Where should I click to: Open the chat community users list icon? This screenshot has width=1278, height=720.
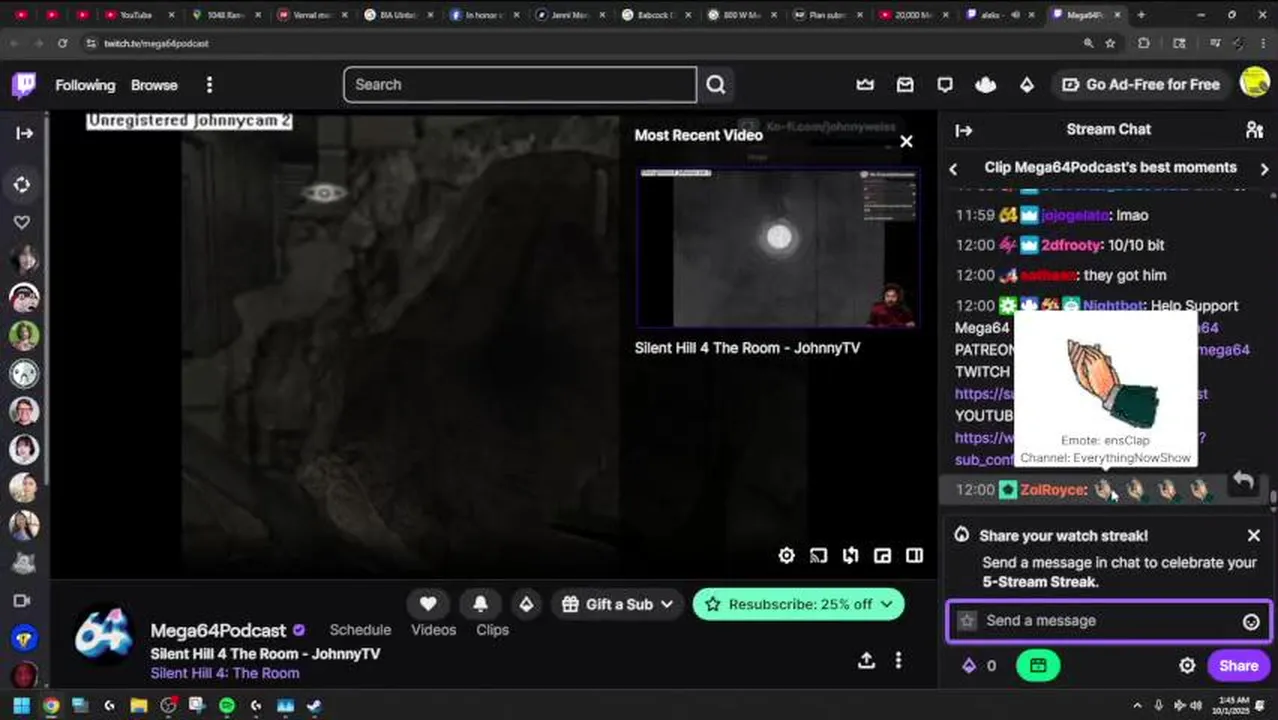(x=1254, y=130)
